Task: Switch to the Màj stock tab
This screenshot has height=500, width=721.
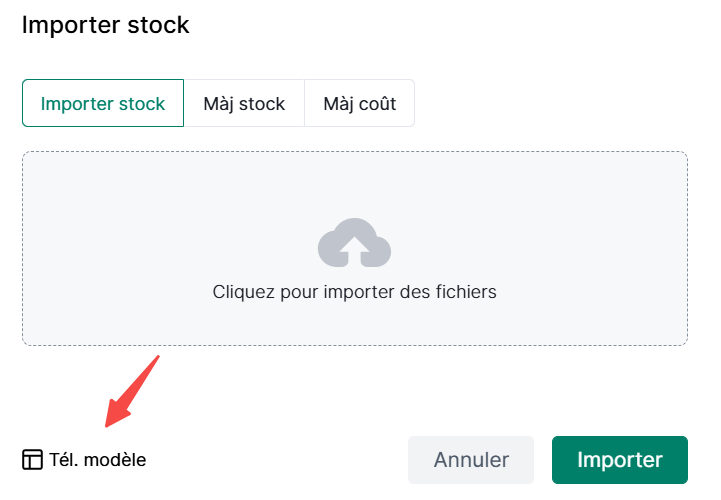Action: (244, 104)
